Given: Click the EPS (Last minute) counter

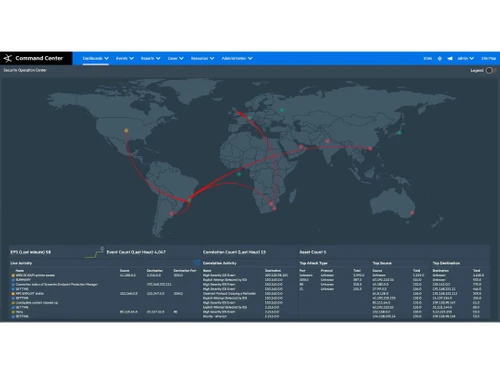Looking at the screenshot, I should 30,252.
